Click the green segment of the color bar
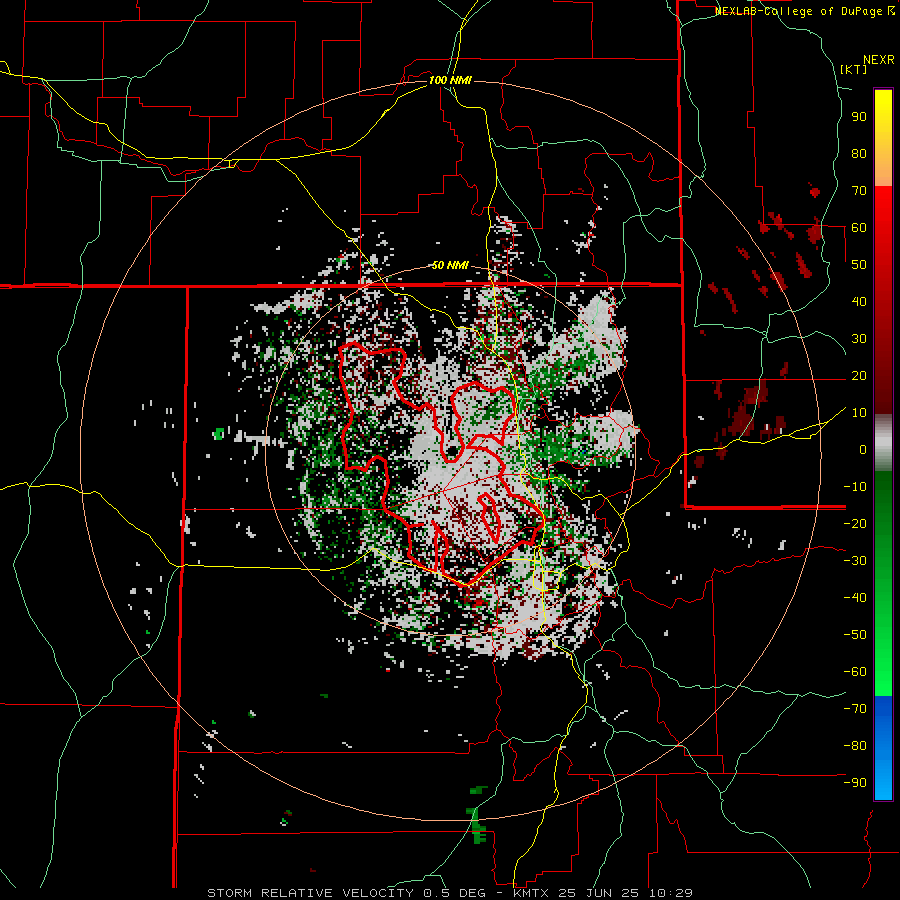This screenshot has height=900, width=900. [883, 583]
